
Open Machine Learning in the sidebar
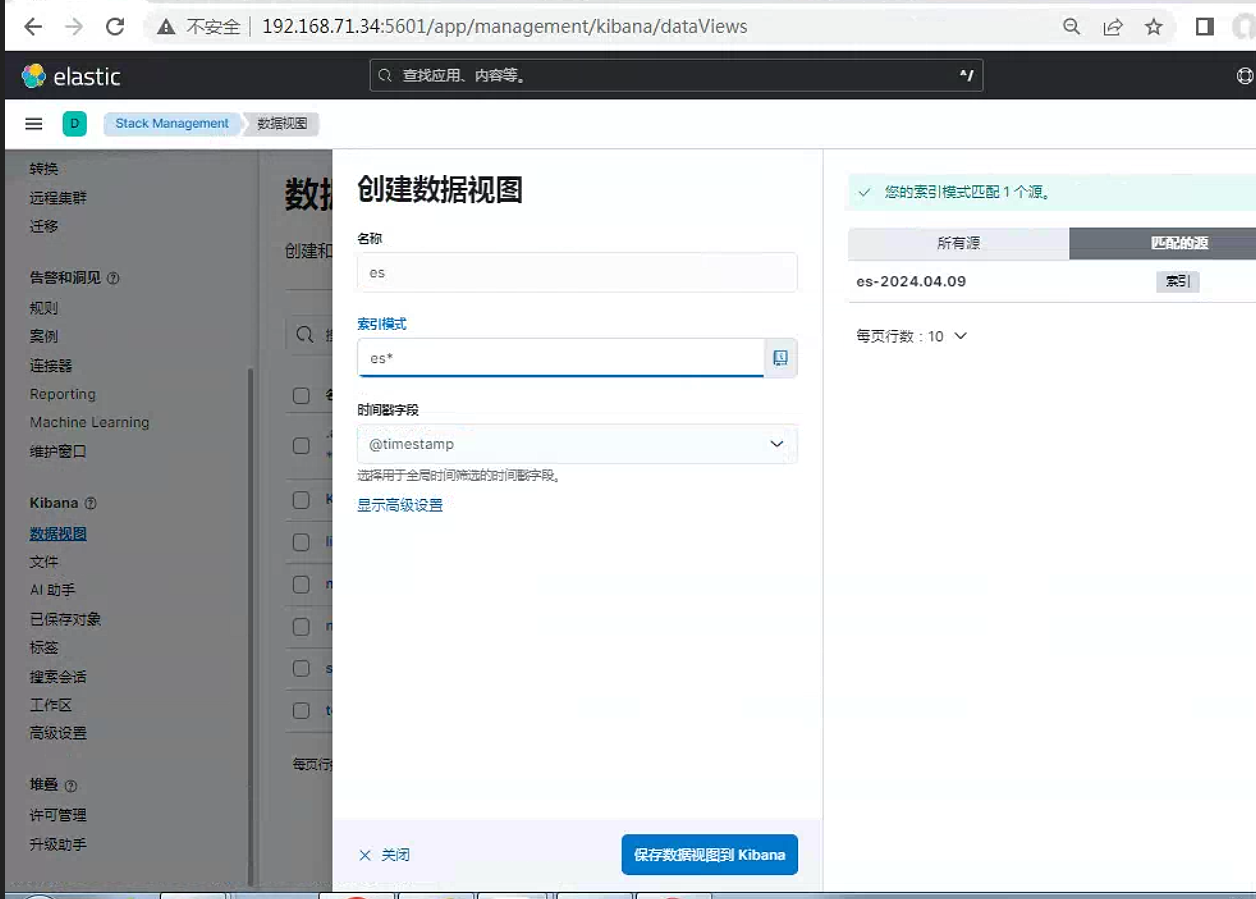pyautogui.click(x=89, y=422)
